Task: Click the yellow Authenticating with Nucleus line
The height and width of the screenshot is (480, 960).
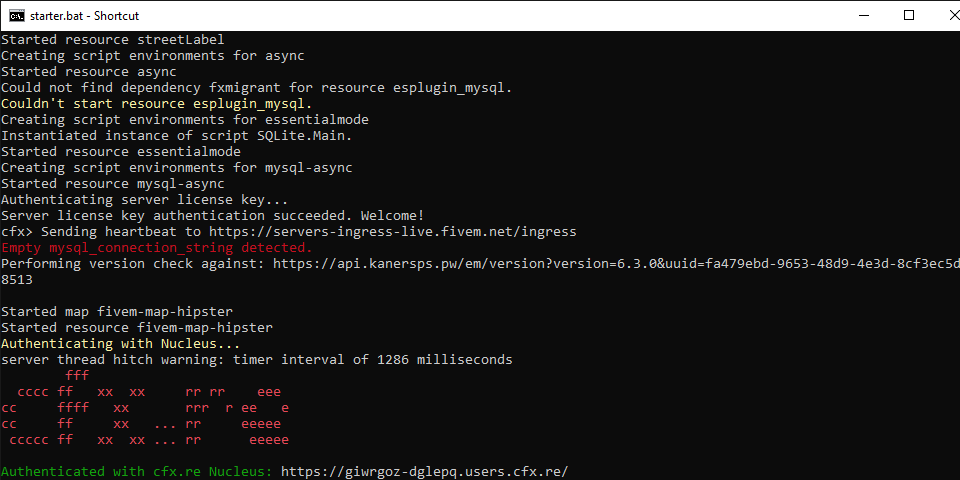Action: click(x=121, y=343)
